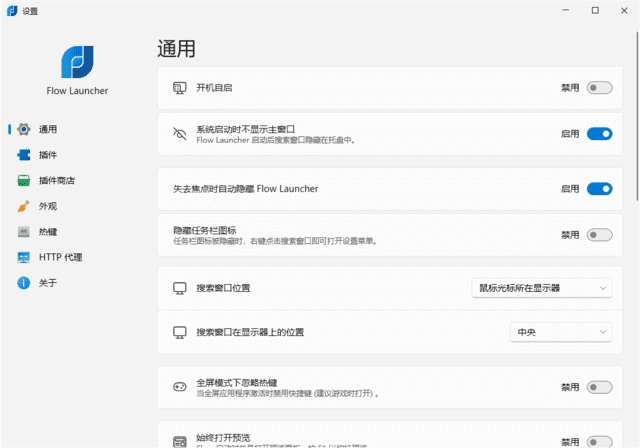Image resolution: width=640 pixels, height=448 pixels.
Task: Open the 关于 page label
Action: [x=48, y=283]
